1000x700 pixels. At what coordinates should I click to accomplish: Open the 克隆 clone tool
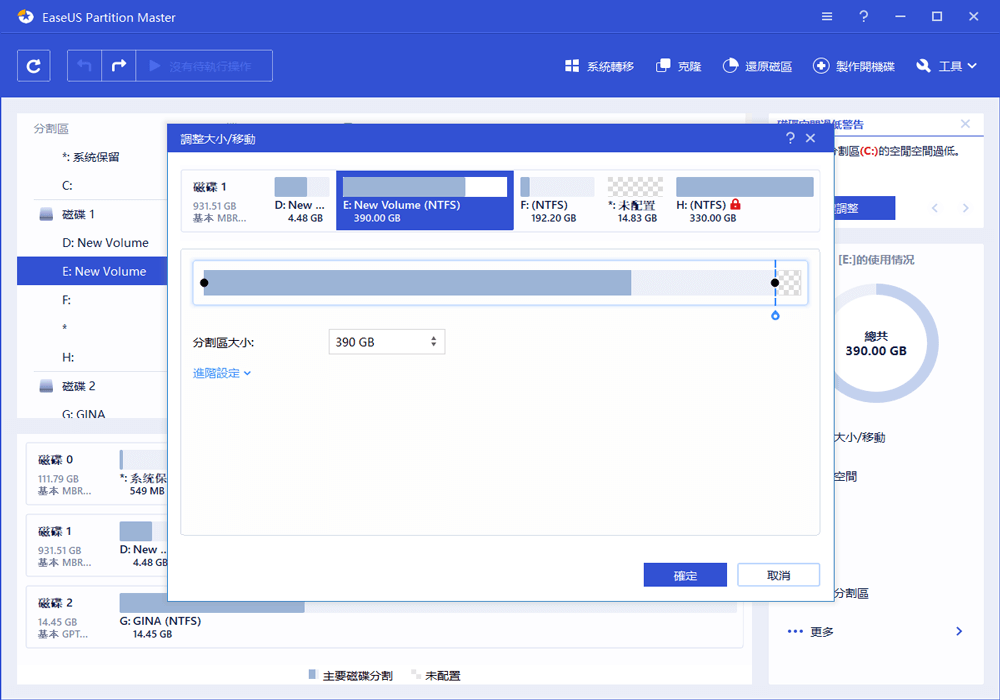tap(679, 66)
